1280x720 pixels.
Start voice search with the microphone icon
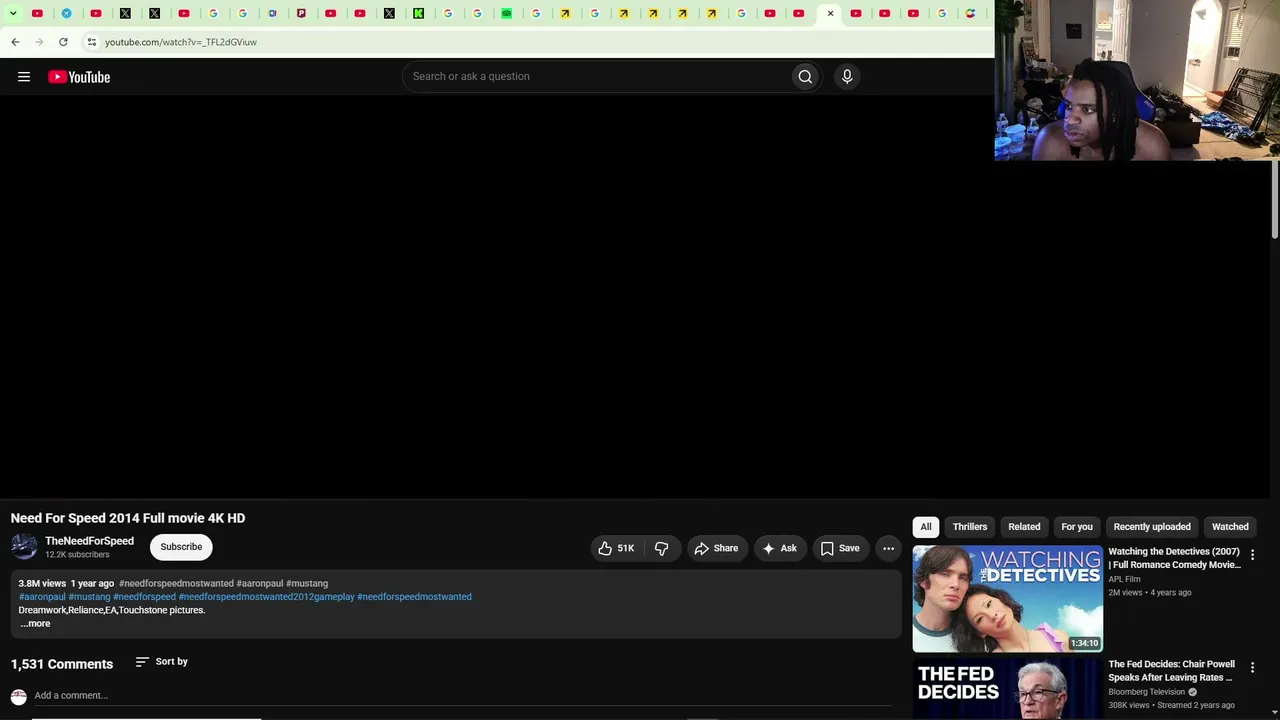[x=847, y=77]
